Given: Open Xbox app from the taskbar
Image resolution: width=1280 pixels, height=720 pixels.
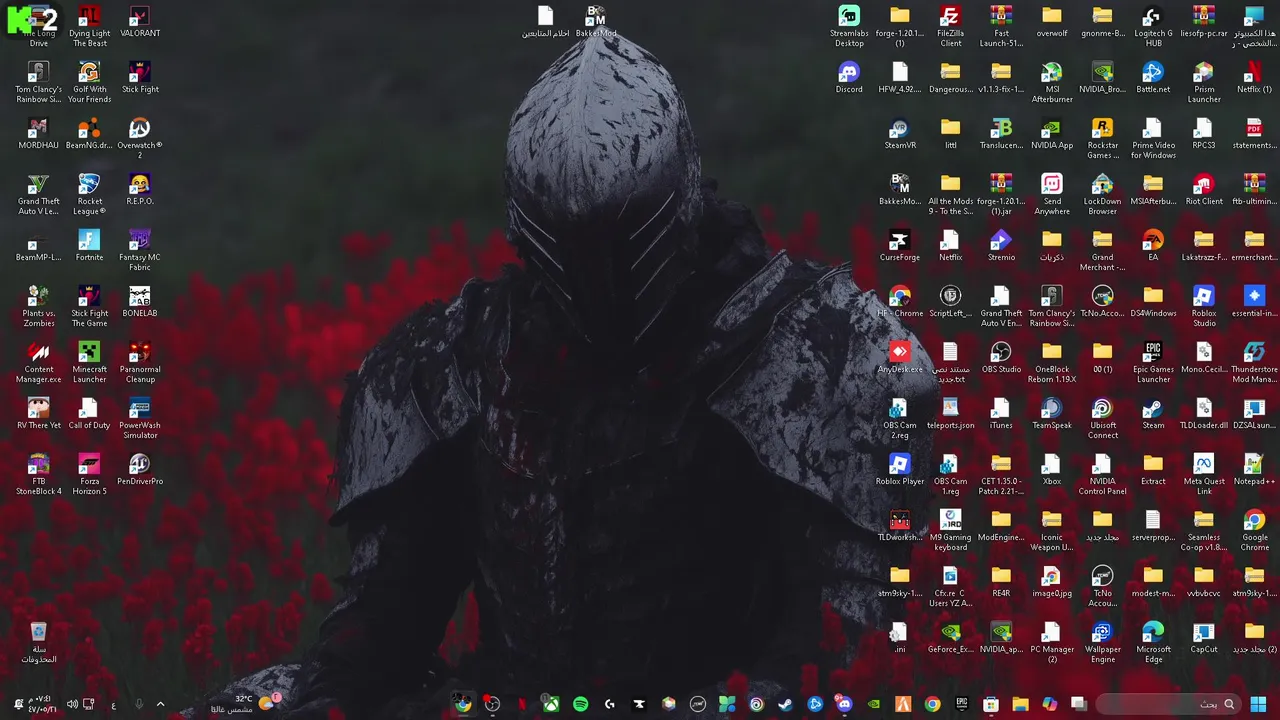Looking at the screenshot, I should tap(551, 704).
